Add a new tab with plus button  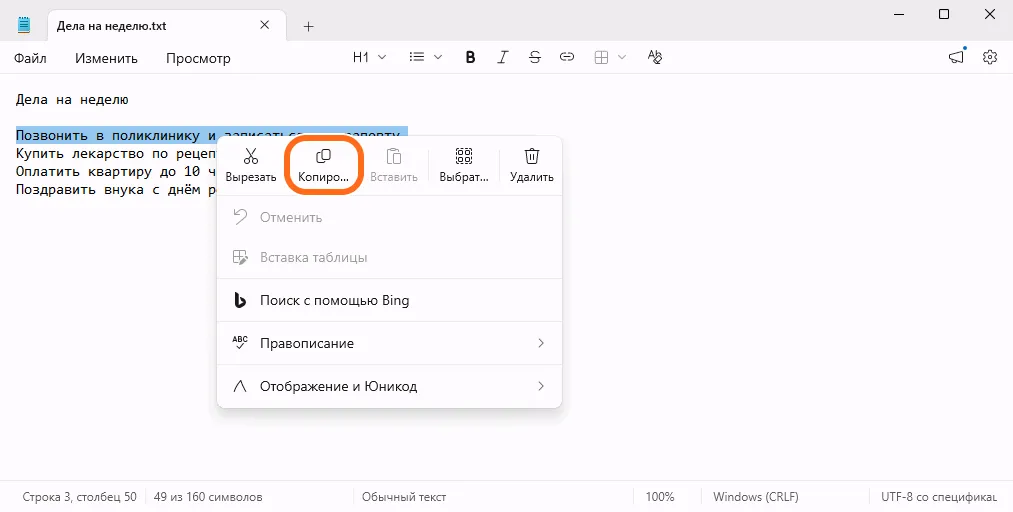[x=308, y=26]
